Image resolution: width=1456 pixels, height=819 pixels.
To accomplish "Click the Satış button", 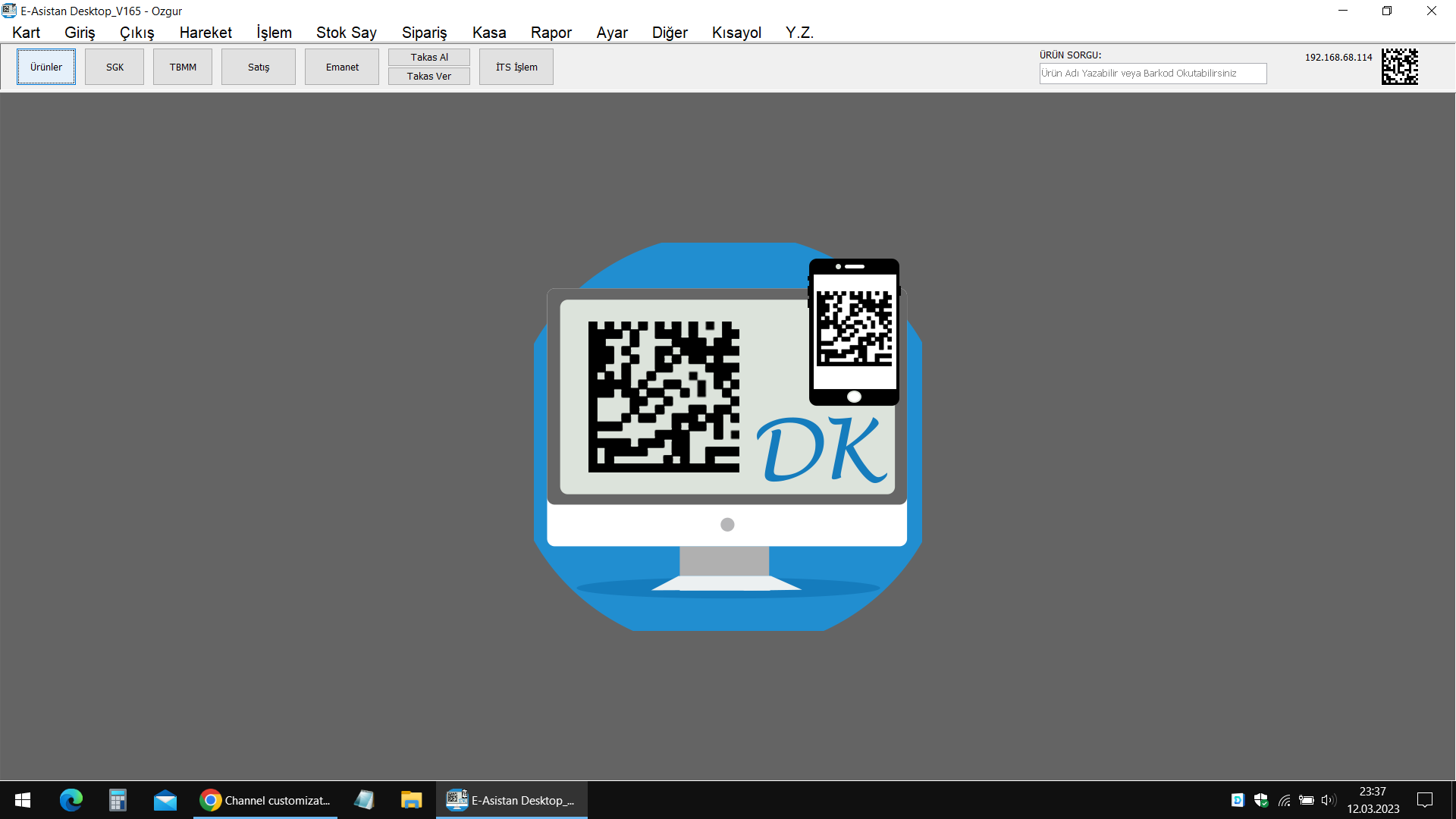I will click(x=259, y=67).
